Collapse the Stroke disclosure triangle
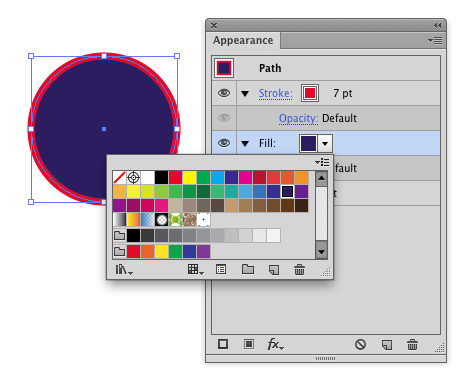The image size is (471, 390). pos(245,94)
